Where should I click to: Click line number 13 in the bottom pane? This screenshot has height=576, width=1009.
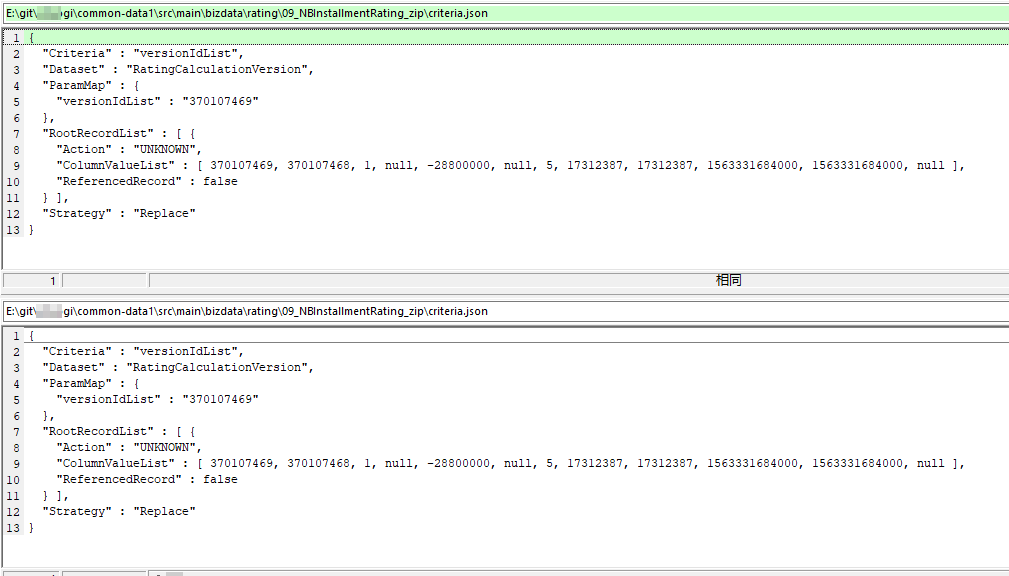[x=13, y=527]
